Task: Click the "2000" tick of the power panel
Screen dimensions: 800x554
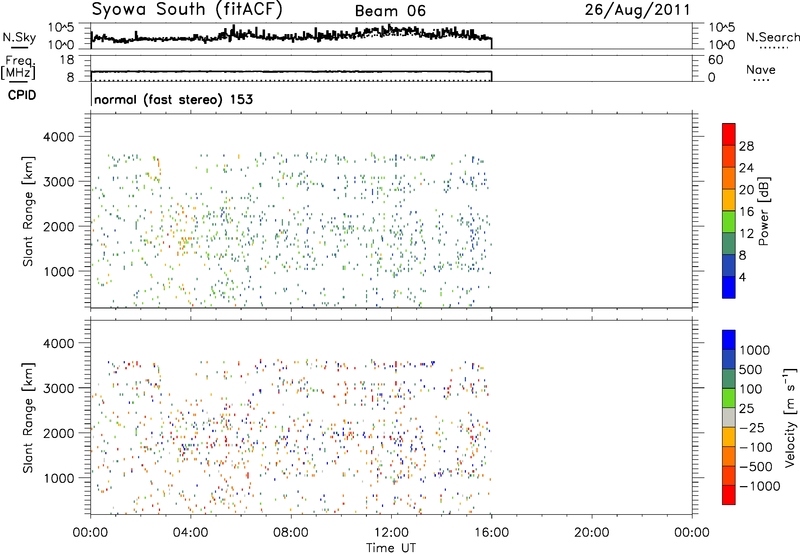Action: (59, 226)
